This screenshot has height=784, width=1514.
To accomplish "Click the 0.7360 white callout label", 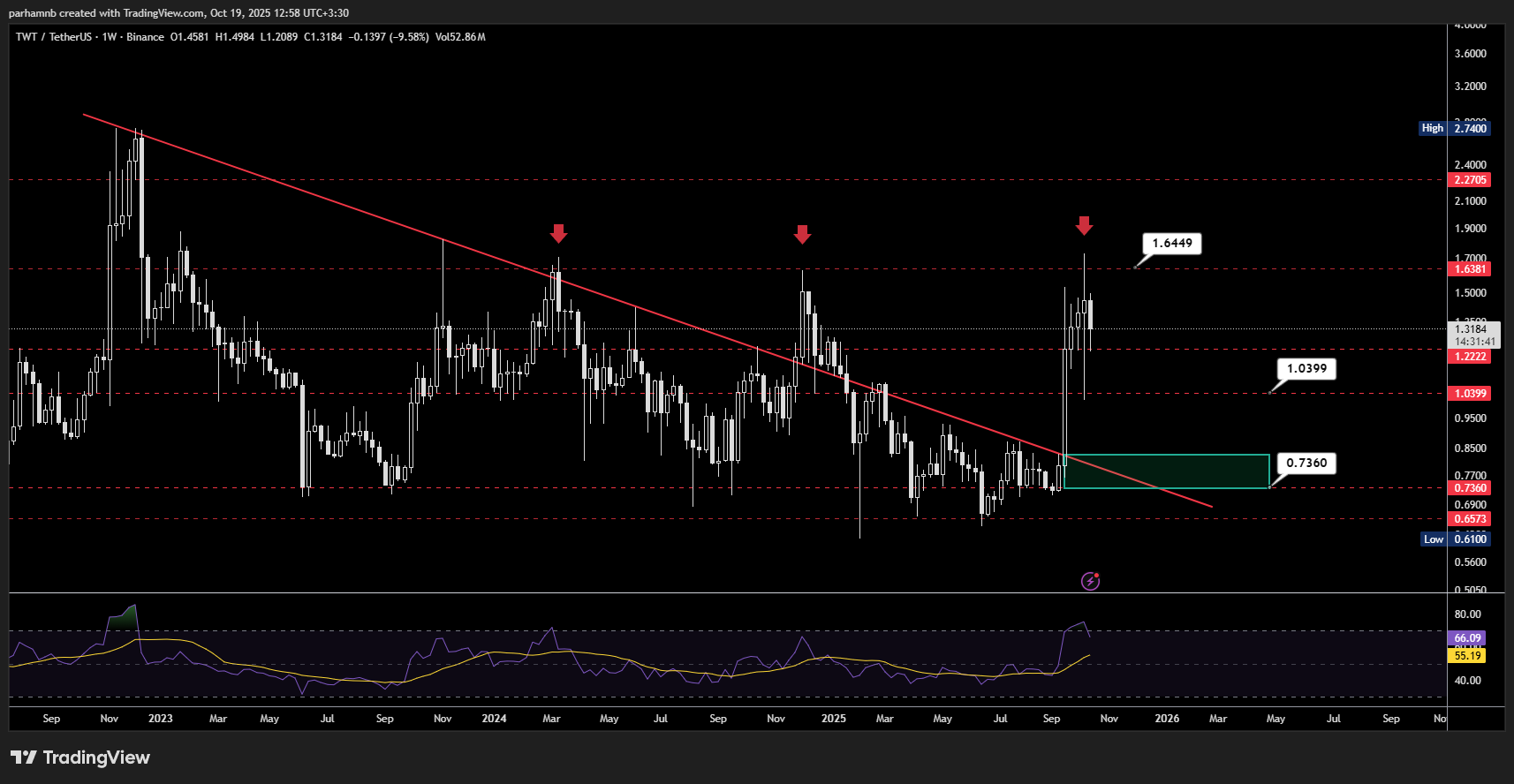I will (1306, 464).
